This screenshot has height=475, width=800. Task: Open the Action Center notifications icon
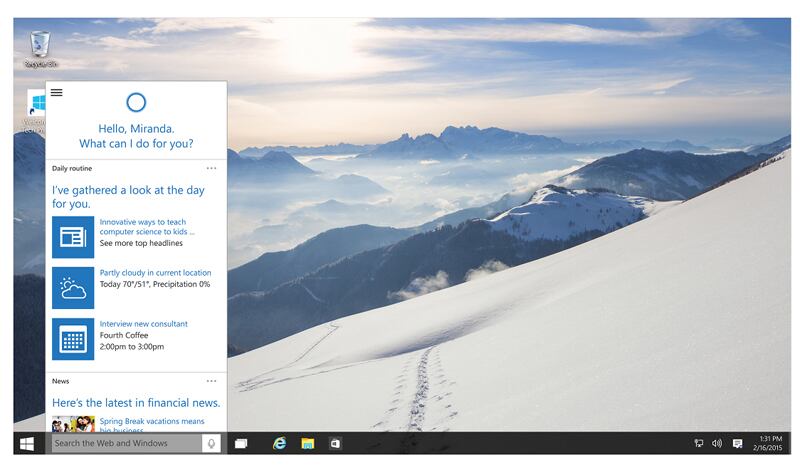coord(737,443)
